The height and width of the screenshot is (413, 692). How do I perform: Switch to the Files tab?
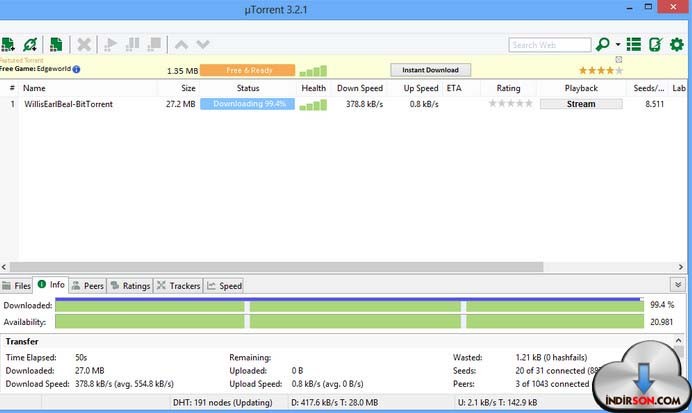[x=16, y=286]
